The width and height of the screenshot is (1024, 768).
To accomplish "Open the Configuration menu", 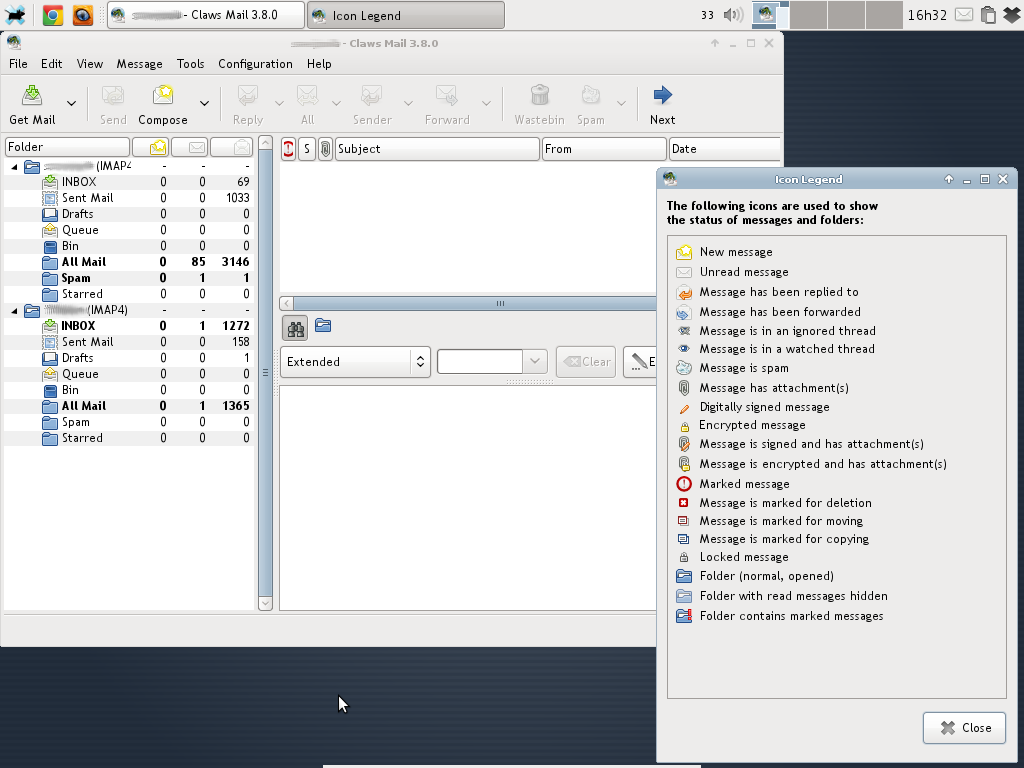I will (x=255, y=64).
